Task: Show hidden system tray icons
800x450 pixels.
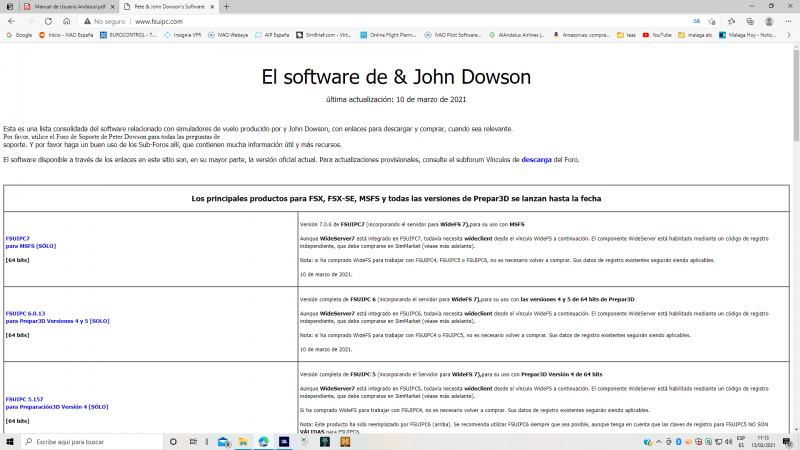Action: click(x=659, y=442)
